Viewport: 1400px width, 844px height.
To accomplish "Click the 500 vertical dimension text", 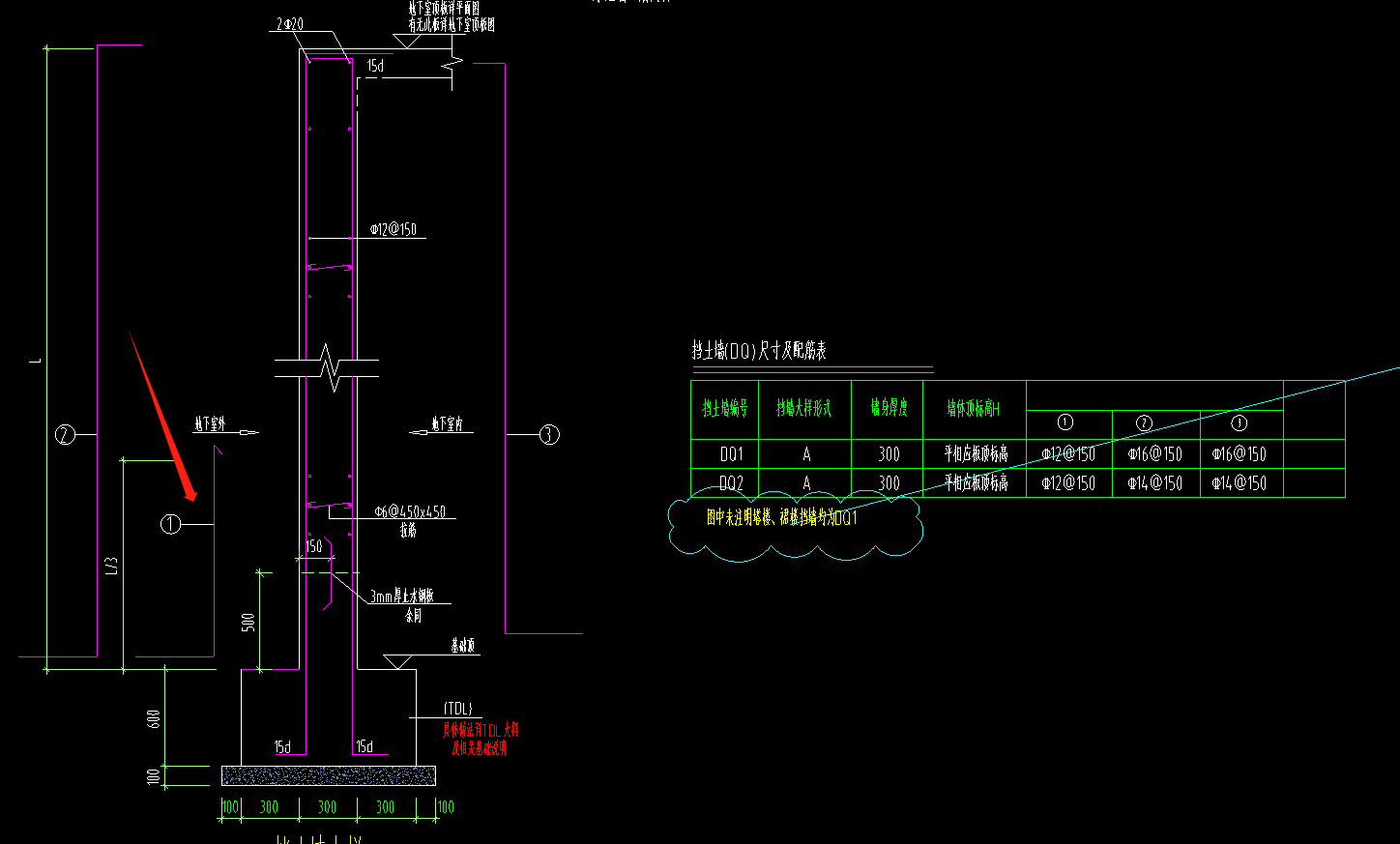I will [x=248, y=622].
